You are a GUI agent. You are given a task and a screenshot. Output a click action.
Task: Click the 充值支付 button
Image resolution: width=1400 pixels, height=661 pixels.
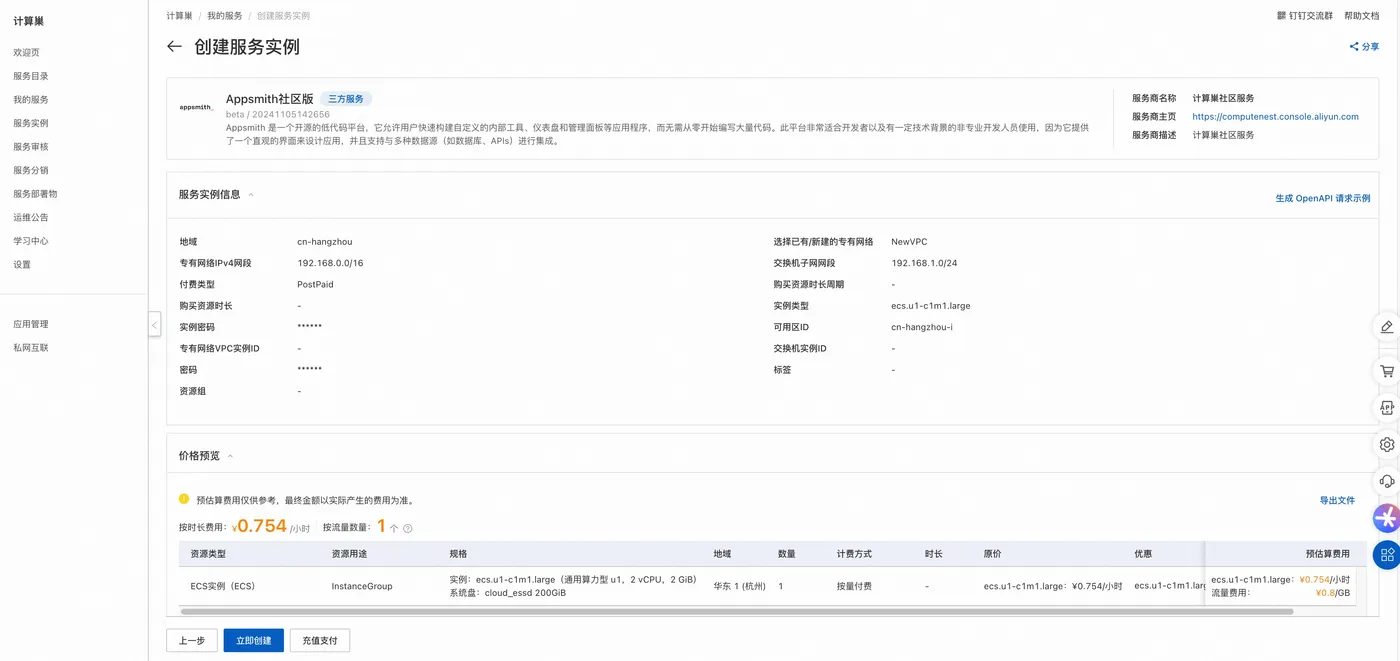pyautogui.click(x=320, y=641)
